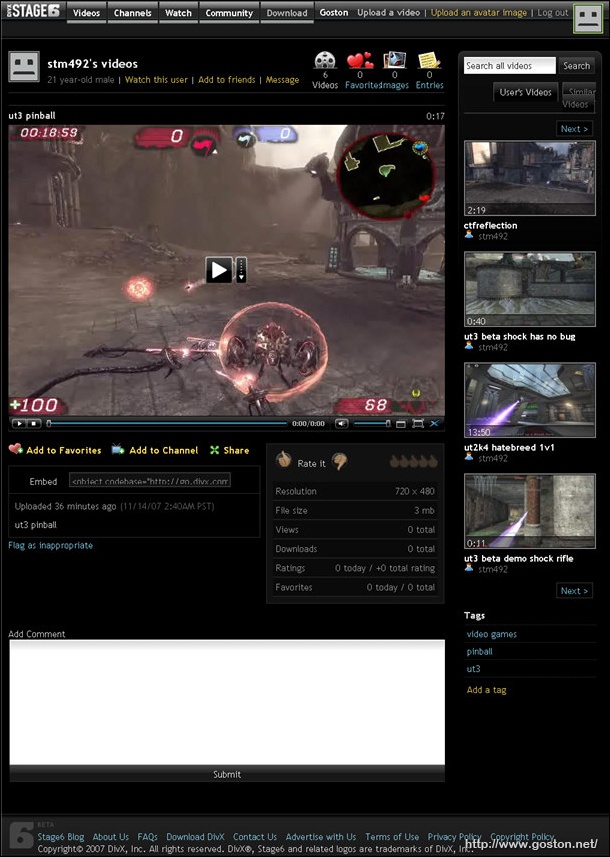This screenshot has width=610, height=857.
Task: Open the Entries notepad icon
Action: point(429,60)
